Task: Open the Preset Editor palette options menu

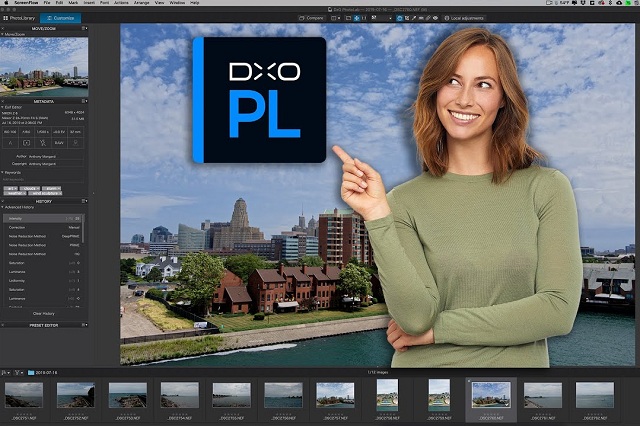Action: coord(84,325)
